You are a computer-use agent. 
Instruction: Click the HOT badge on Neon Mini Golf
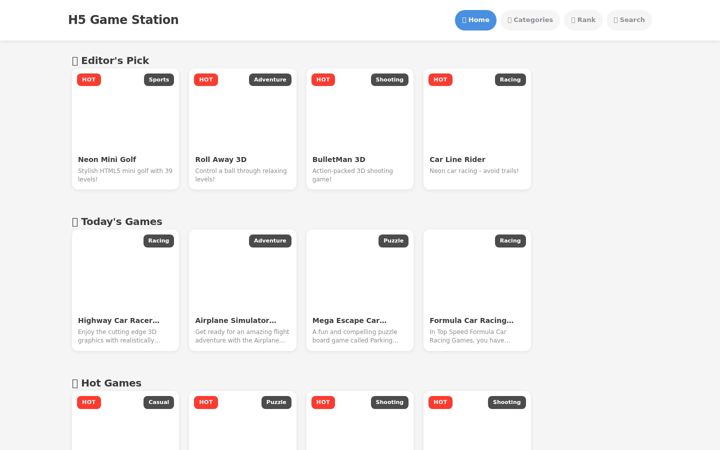(89, 80)
